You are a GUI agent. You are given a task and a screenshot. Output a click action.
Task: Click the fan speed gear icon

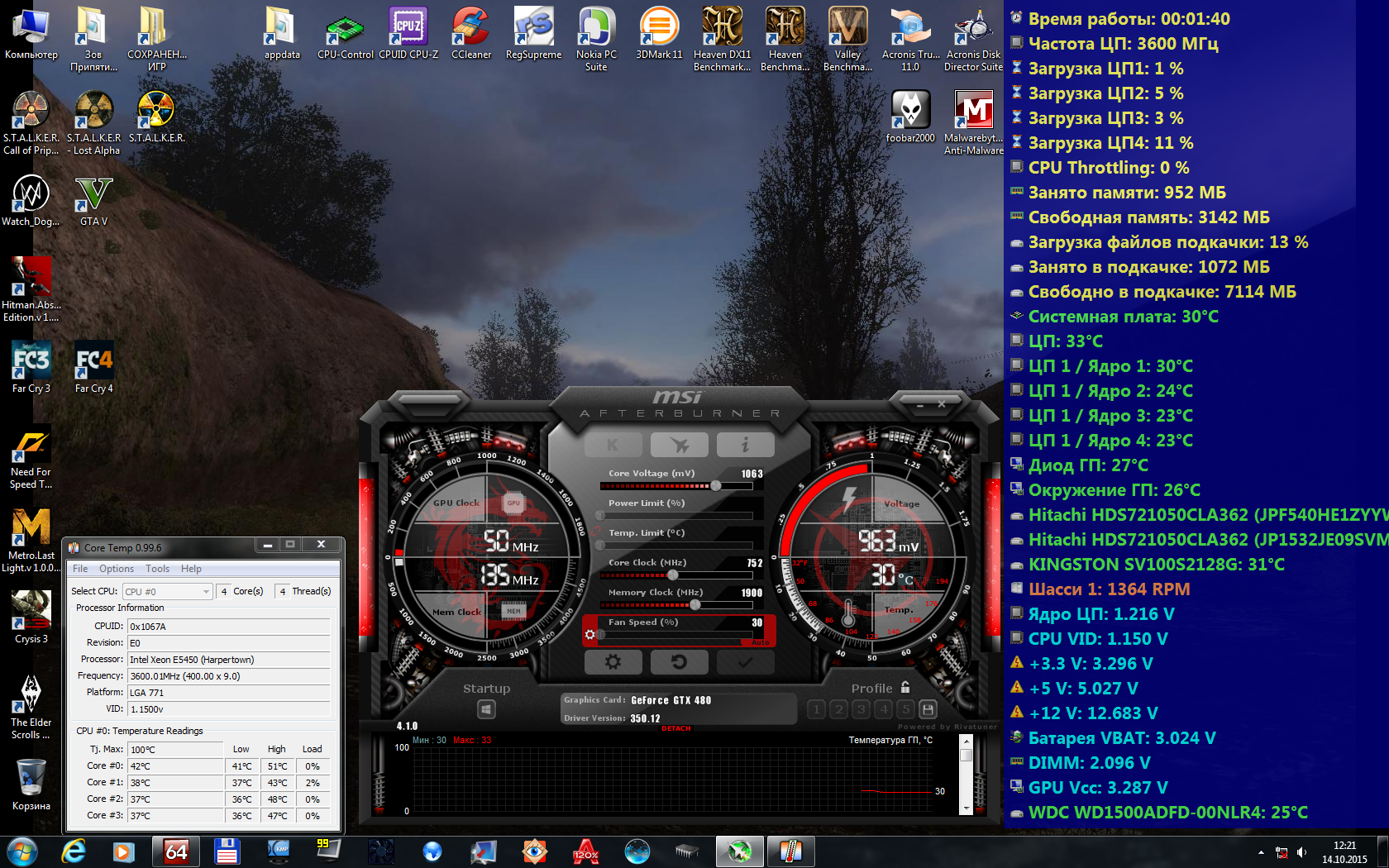tap(589, 635)
